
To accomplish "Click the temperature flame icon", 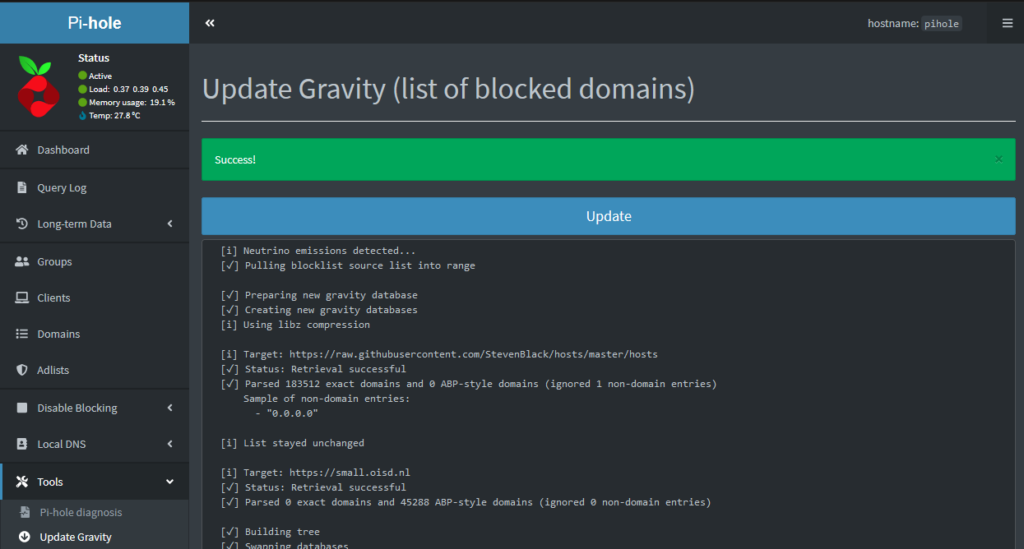I will click(x=82, y=116).
